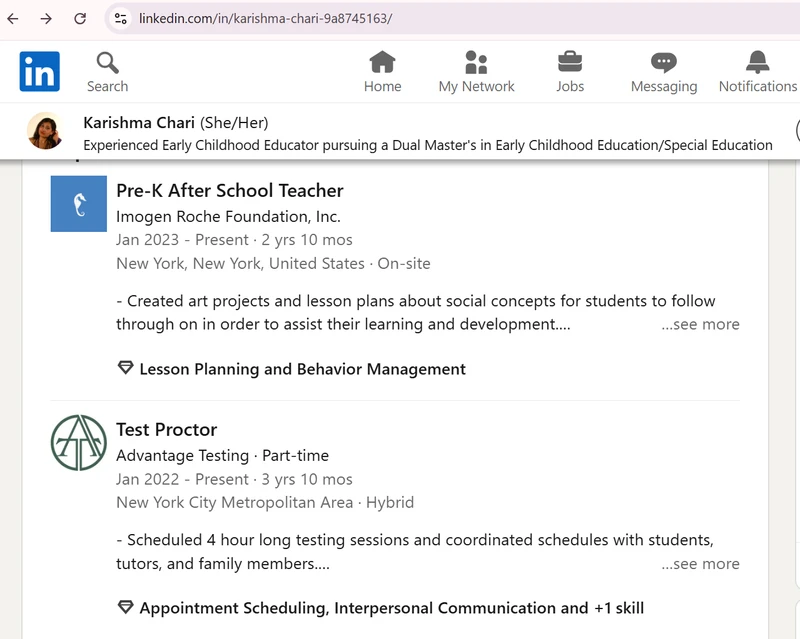Open Lesson Planning and Behavior Management skills

point(302,369)
